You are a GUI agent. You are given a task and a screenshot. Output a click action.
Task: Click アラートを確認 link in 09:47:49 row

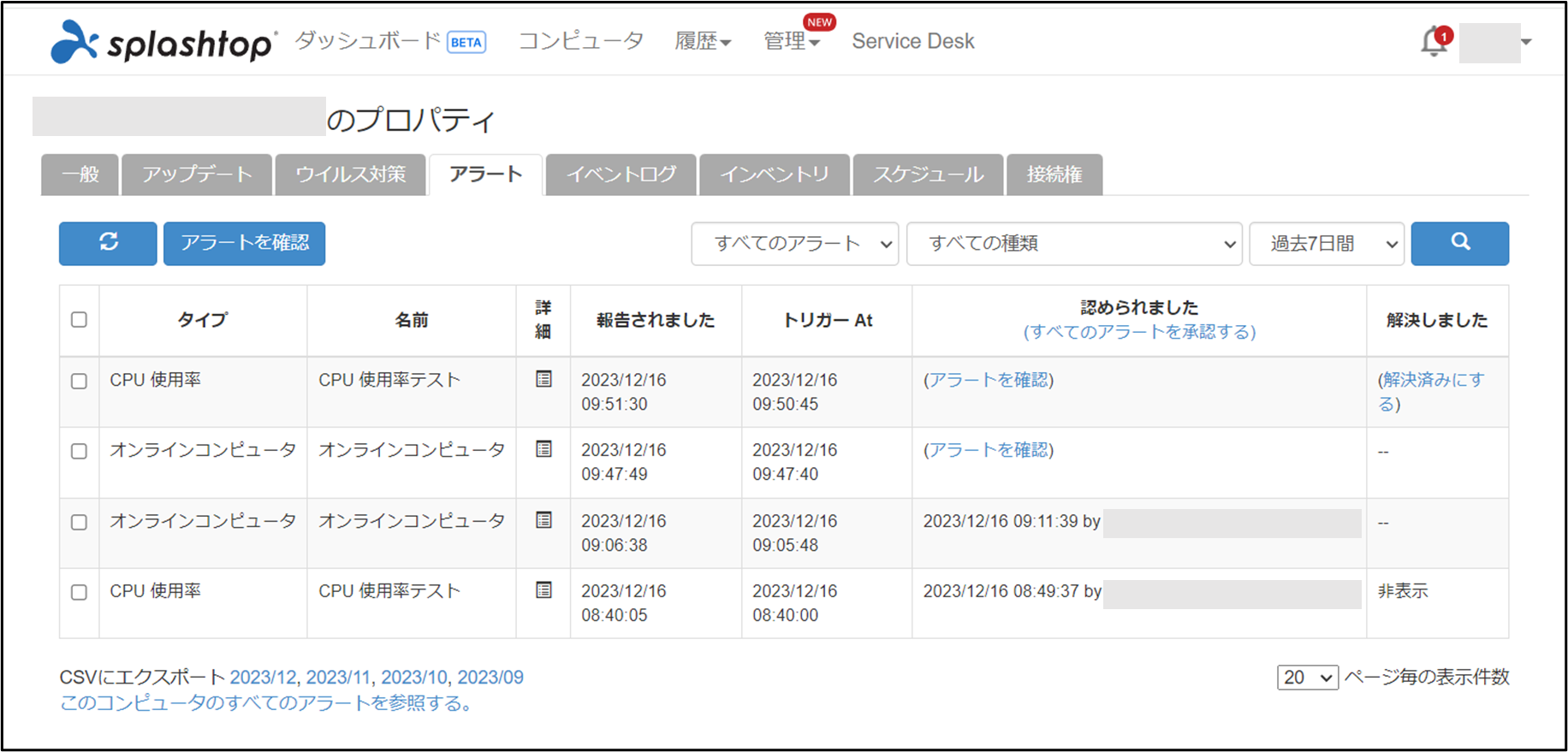point(989,450)
